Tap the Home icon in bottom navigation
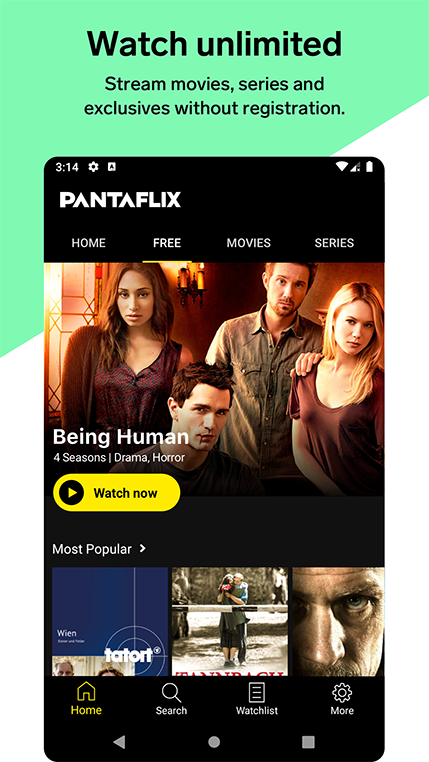The width and height of the screenshot is (429, 762). coord(86,692)
